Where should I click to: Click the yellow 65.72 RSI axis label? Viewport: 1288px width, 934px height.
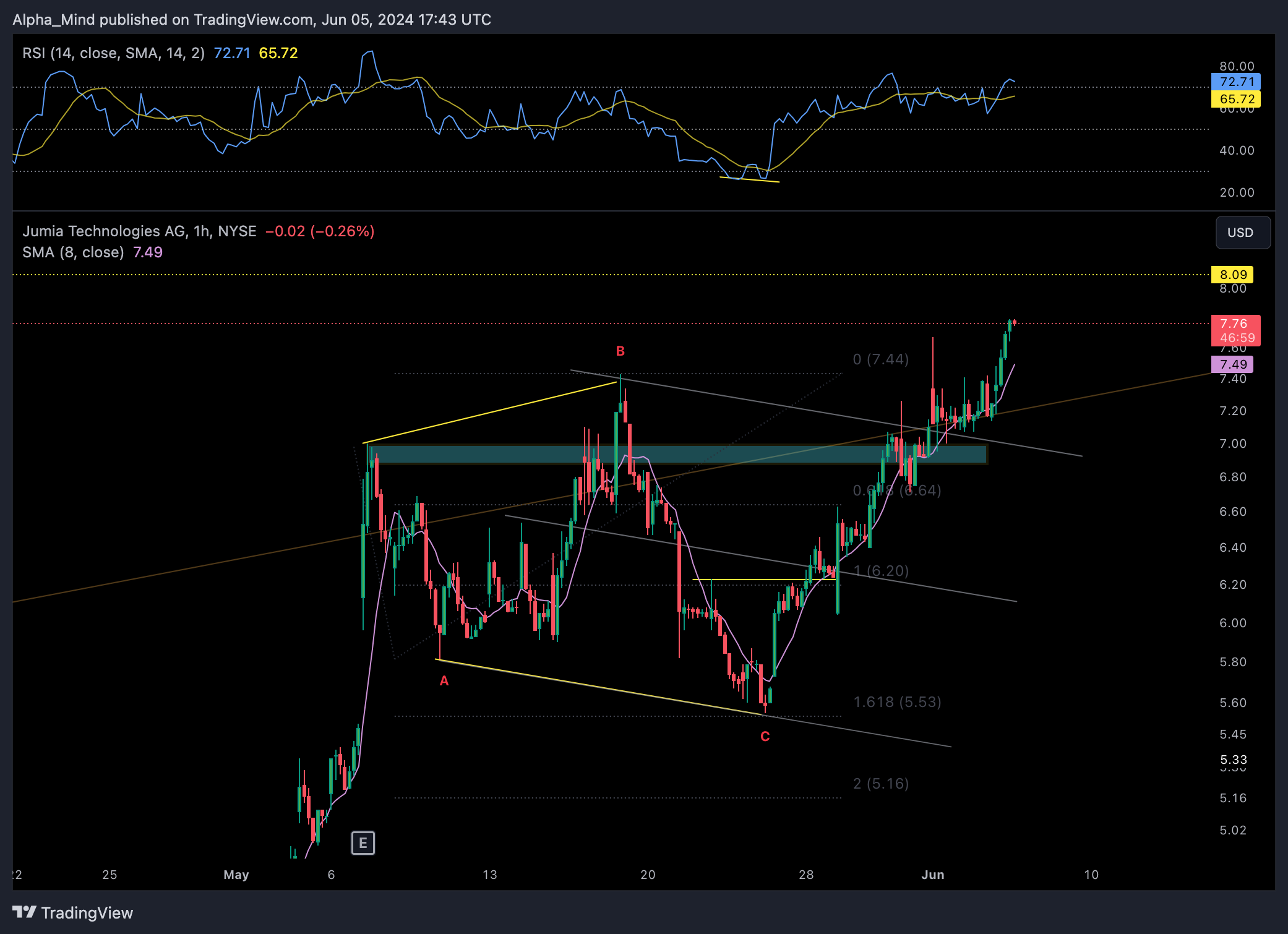pyautogui.click(x=1235, y=99)
